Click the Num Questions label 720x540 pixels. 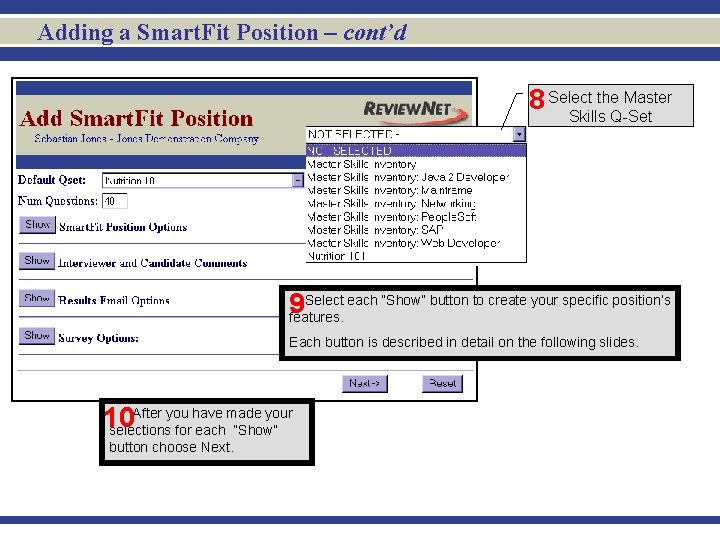[x=58, y=201]
